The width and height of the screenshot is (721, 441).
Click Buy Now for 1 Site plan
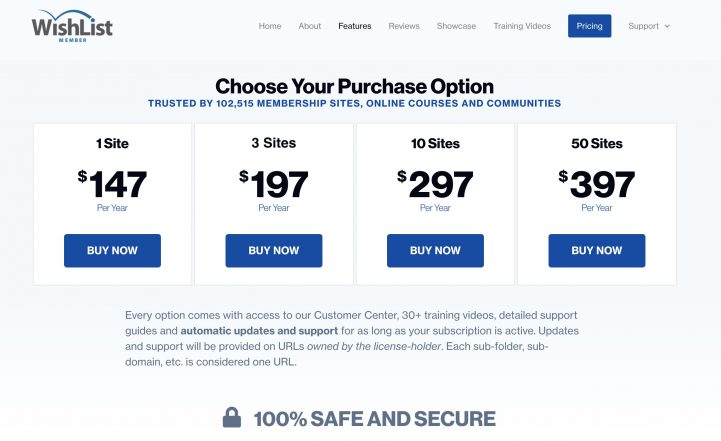(112, 251)
